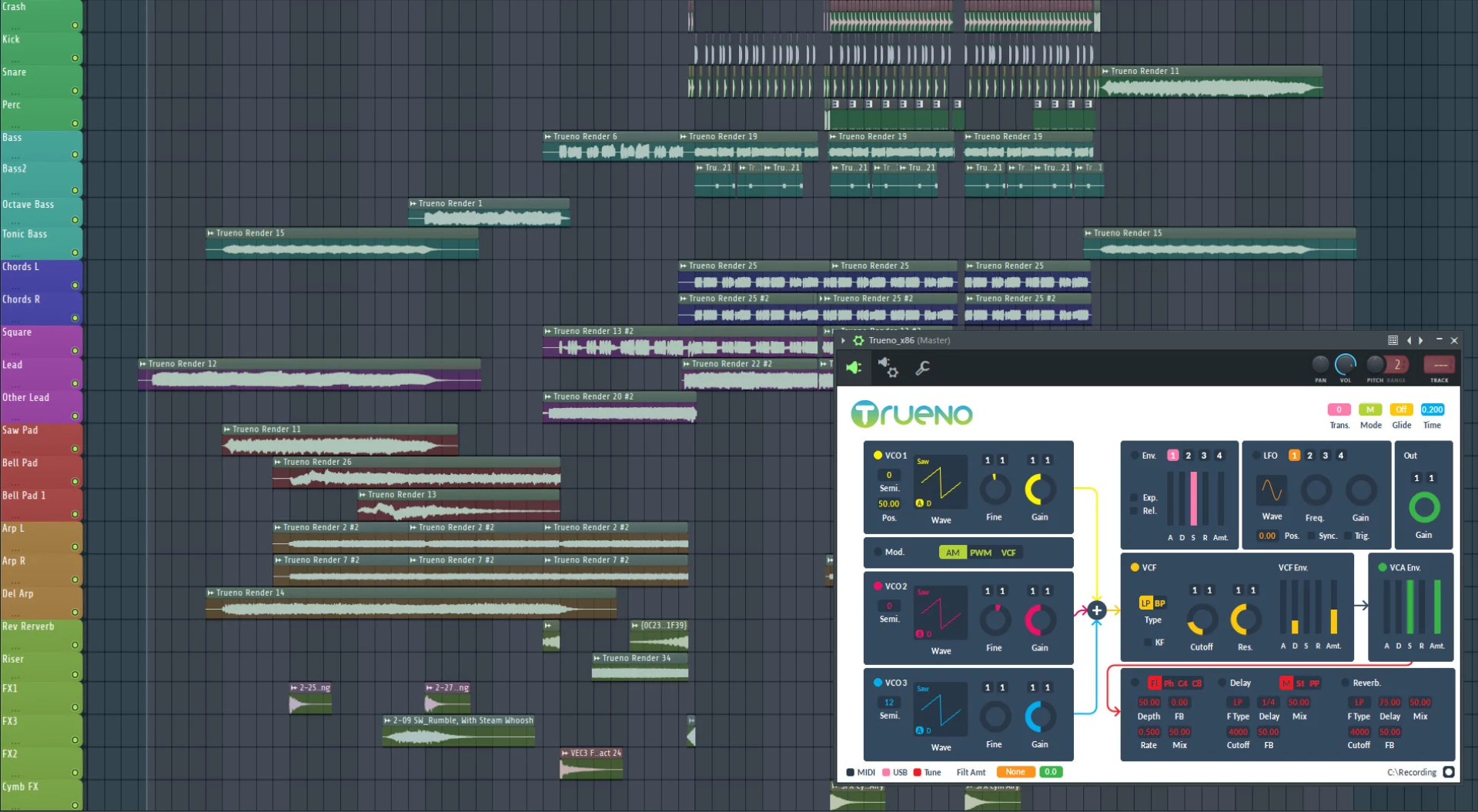
Task: Click the Mode M button
Action: [1371, 409]
